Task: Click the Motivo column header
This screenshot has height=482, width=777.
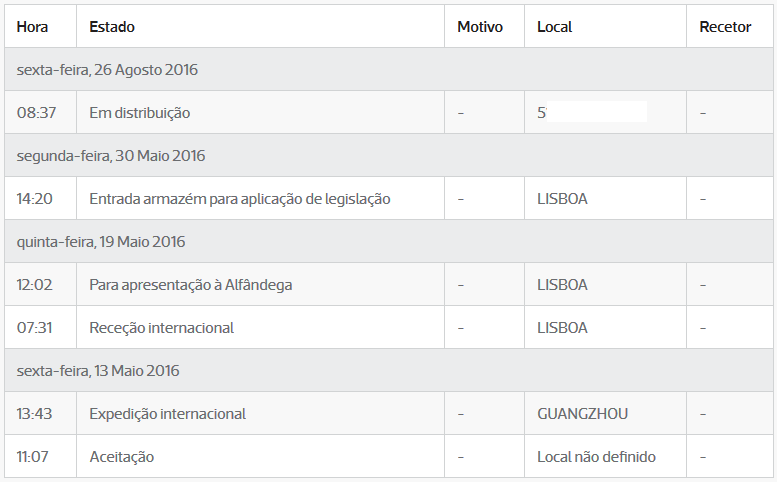Action: [480, 27]
